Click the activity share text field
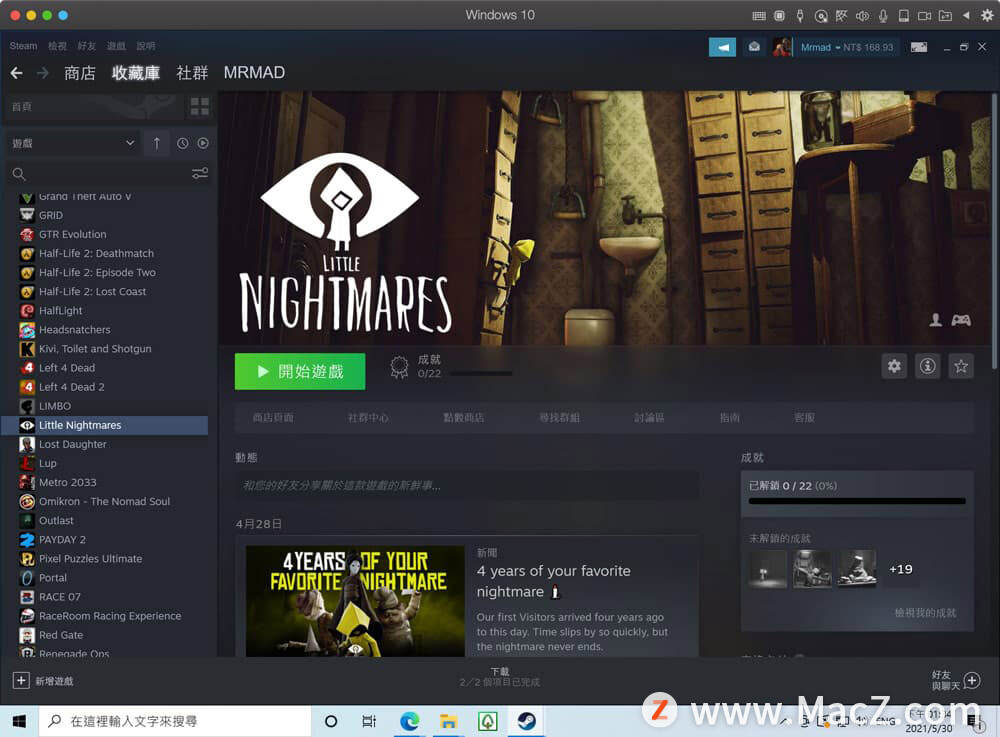Image resolution: width=1000 pixels, height=737 pixels. coord(467,486)
